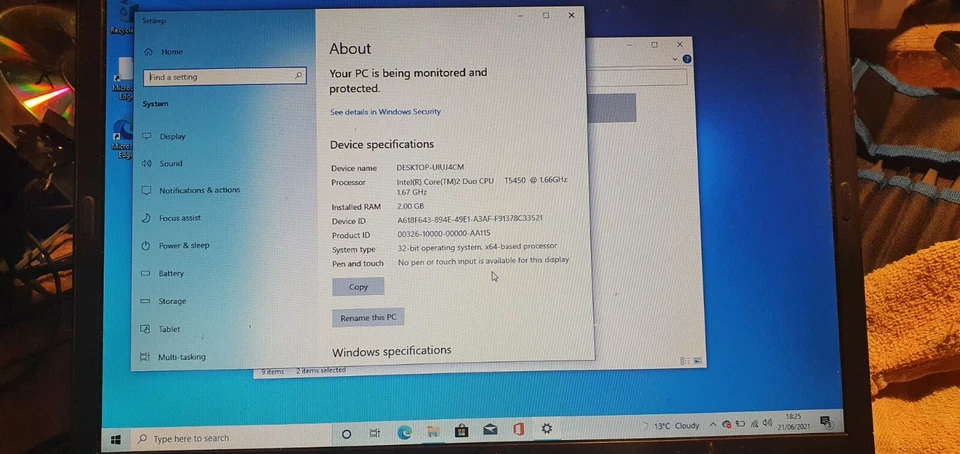The width and height of the screenshot is (960, 454).
Task: Click Installed RAM value 2.00 GB
Action: click(x=410, y=206)
